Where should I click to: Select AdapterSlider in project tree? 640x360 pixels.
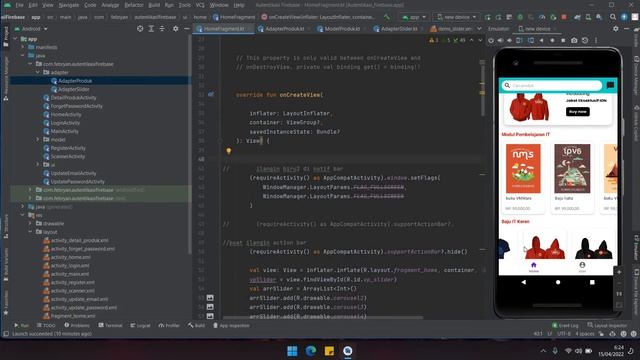pyautogui.click(x=73, y=89)
